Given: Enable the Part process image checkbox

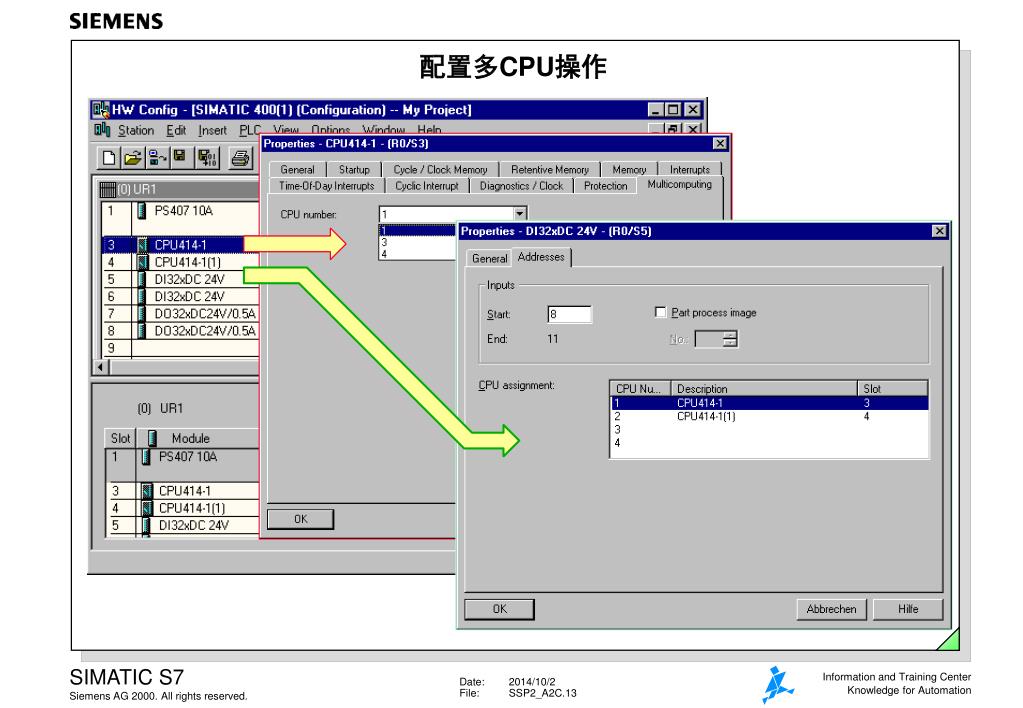Looking at the screenshot, I should tap(660, 313).
